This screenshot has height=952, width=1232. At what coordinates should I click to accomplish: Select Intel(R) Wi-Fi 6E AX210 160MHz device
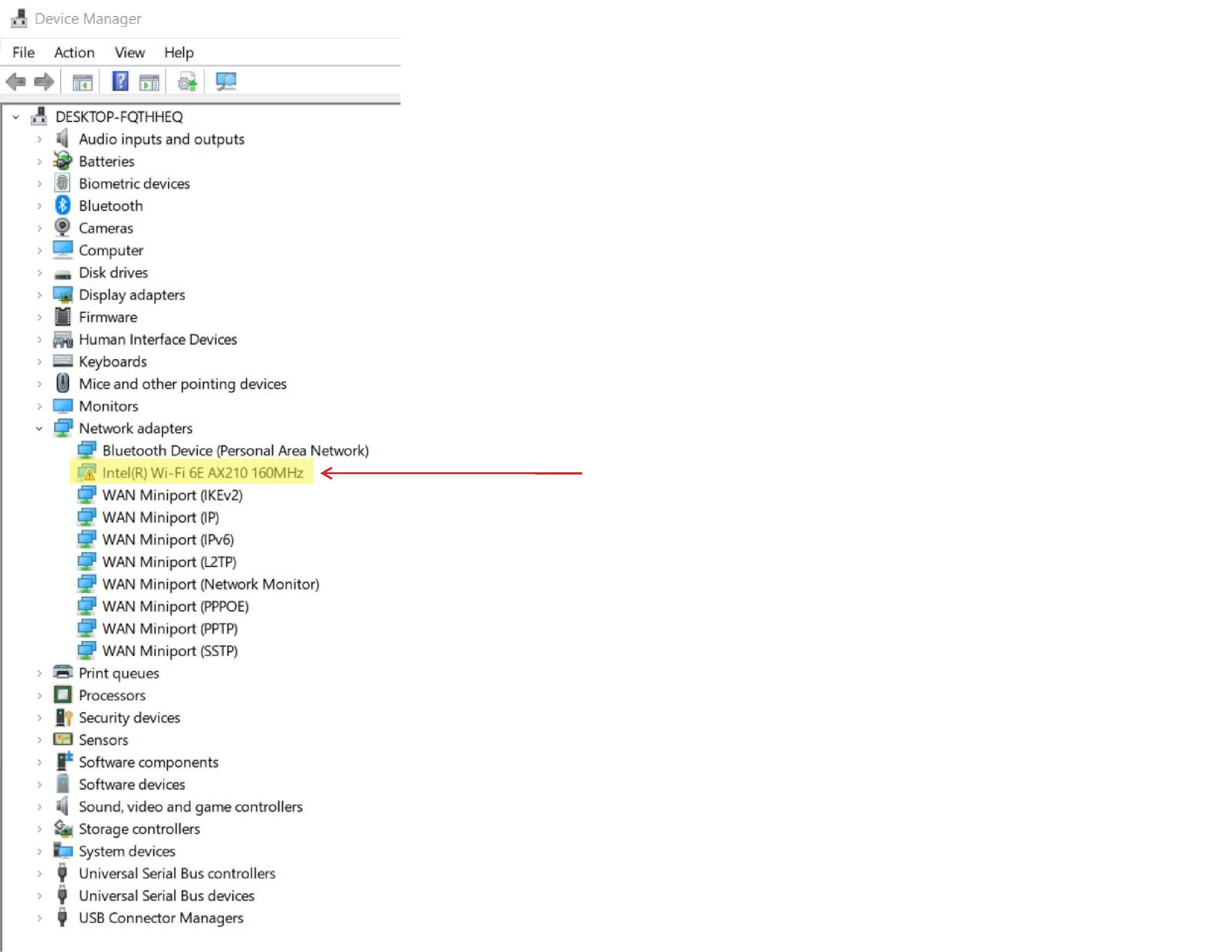click(x=202, y=473)
